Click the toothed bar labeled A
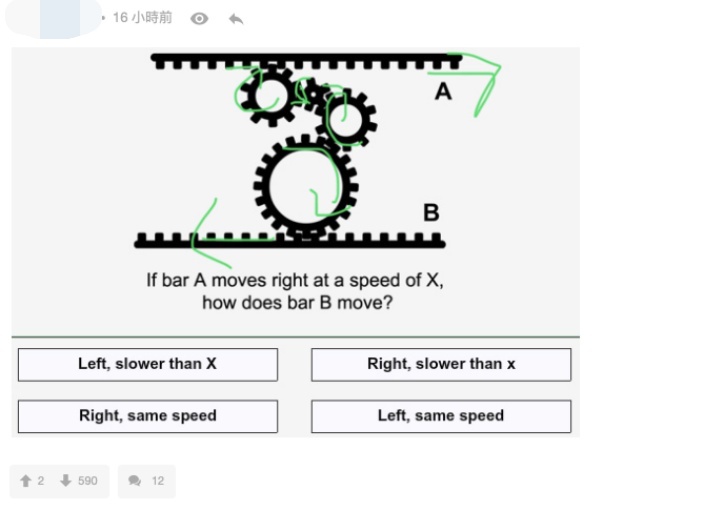Viewport: 704px width, 511px height. tap(306, 61)
